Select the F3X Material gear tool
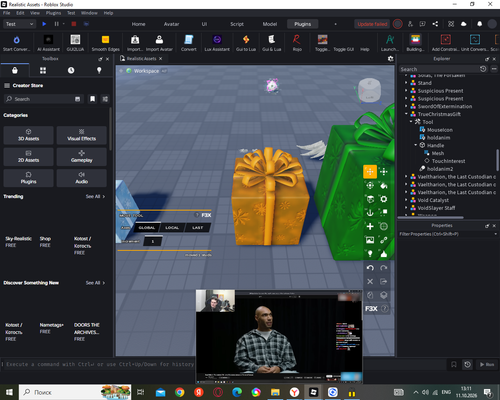 pos(384,199)
